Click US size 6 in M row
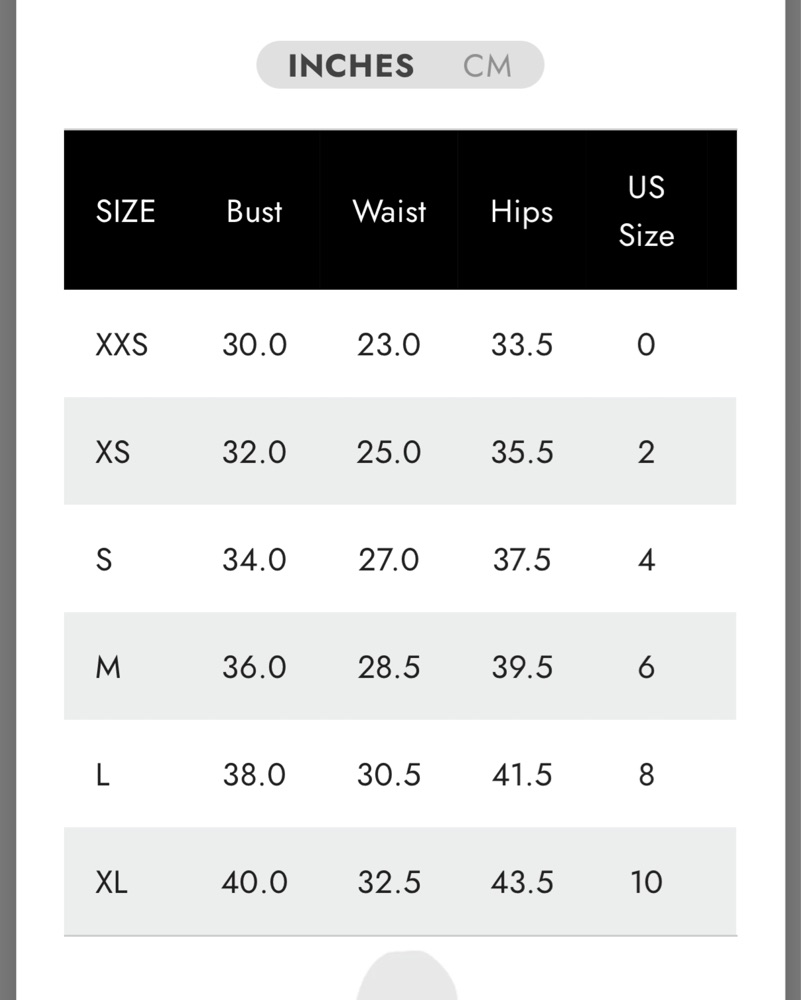801x1000 pixels. click(646, 667)
